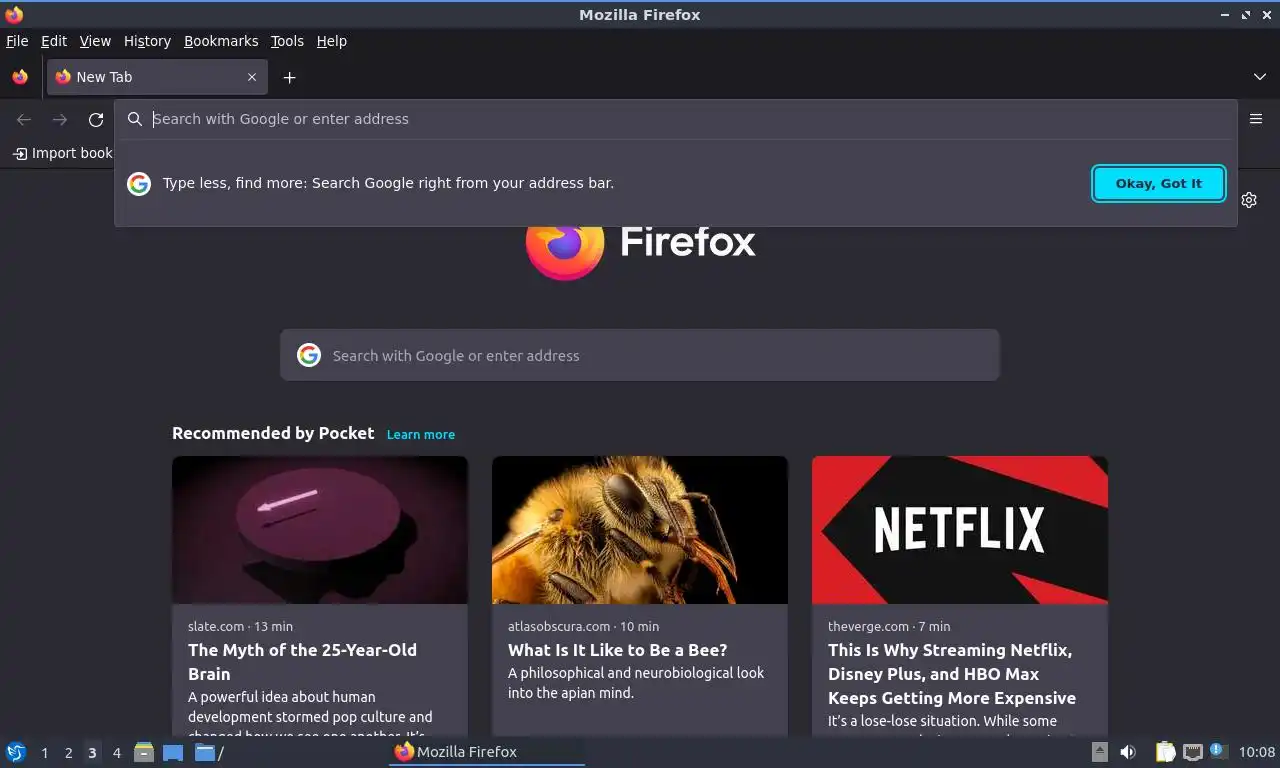
Task: Click What Is It Like to Be a Bee? headline
Action: point(618,650)
